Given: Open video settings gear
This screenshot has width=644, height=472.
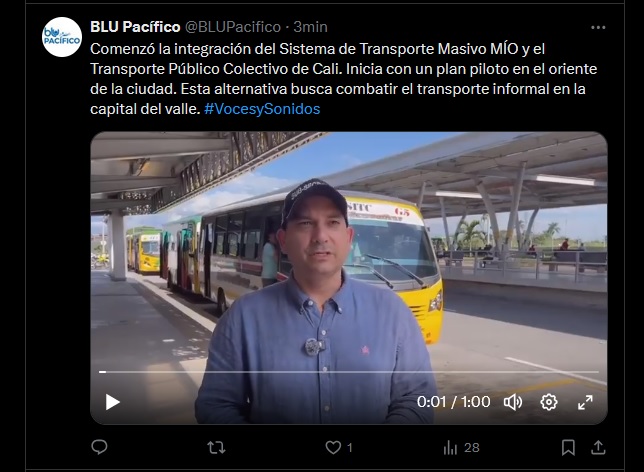Looking at the screenshot, I should 549,402.
